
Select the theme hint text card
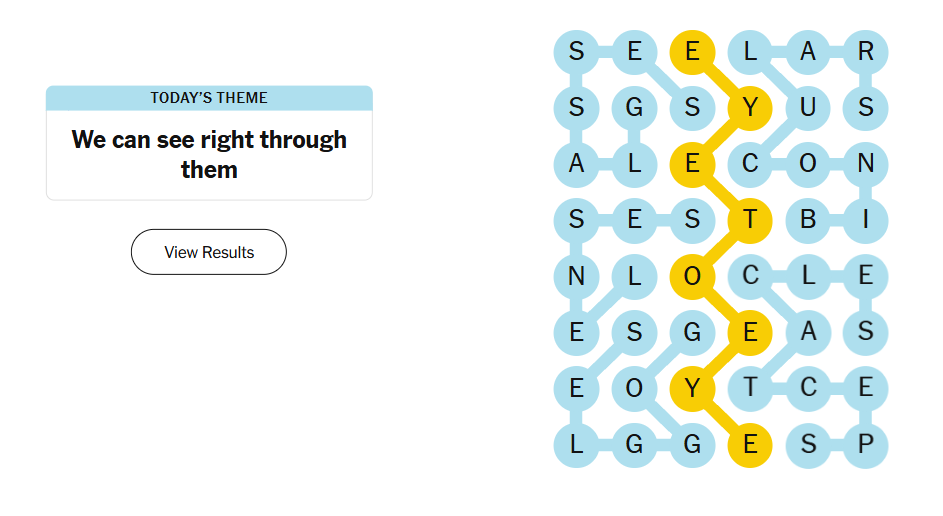[x=209, y=154]
